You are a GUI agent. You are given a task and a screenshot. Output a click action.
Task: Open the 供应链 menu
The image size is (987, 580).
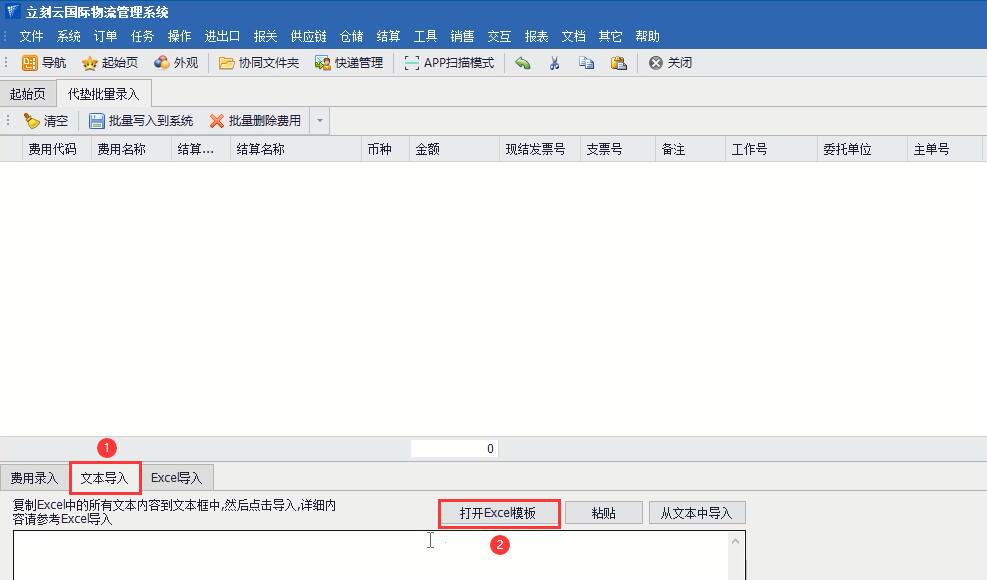click(x=308, y=37)
